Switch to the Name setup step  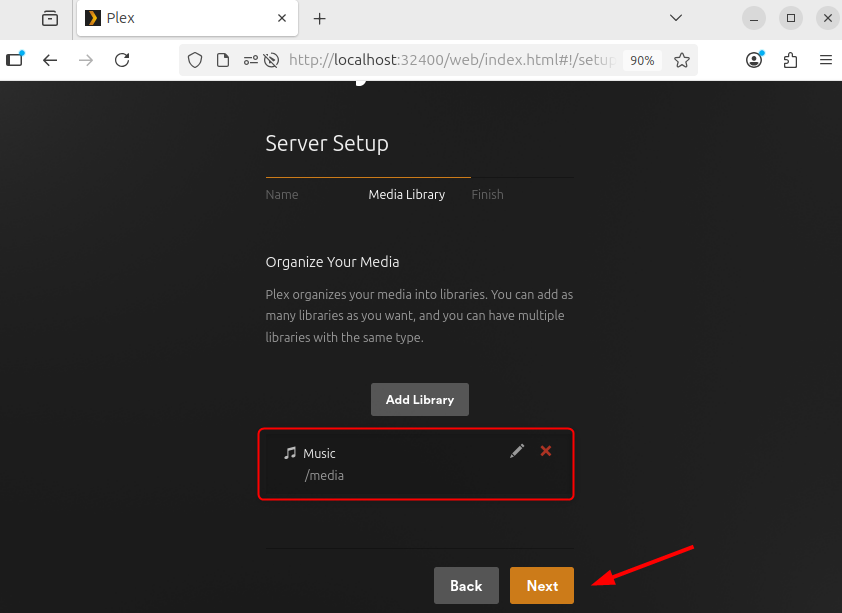[x=282, y=195]
